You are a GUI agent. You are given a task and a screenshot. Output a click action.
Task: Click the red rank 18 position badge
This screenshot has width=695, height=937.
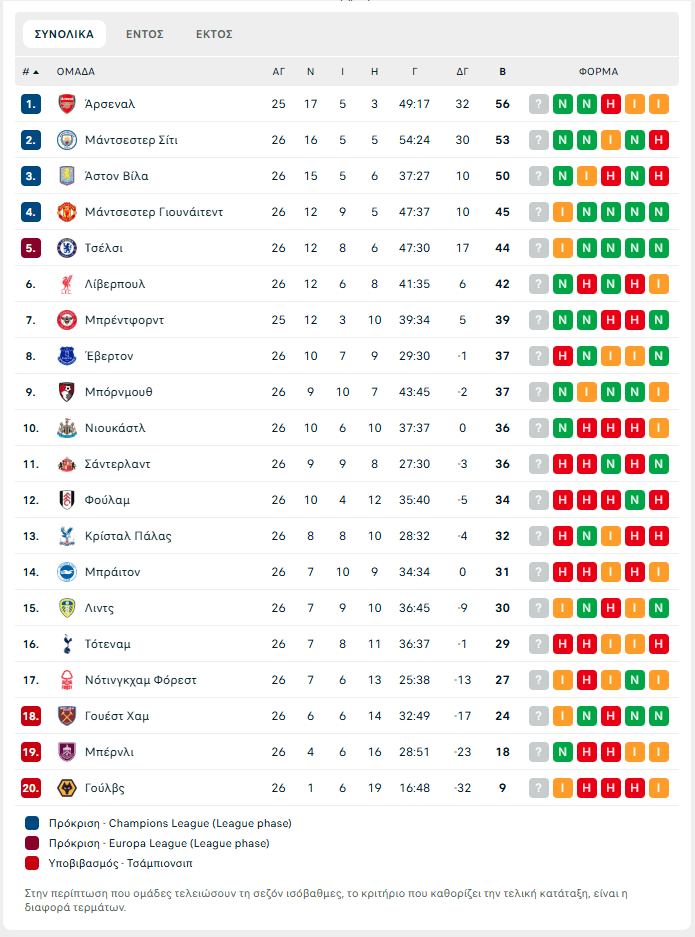[x=31, y=716]
